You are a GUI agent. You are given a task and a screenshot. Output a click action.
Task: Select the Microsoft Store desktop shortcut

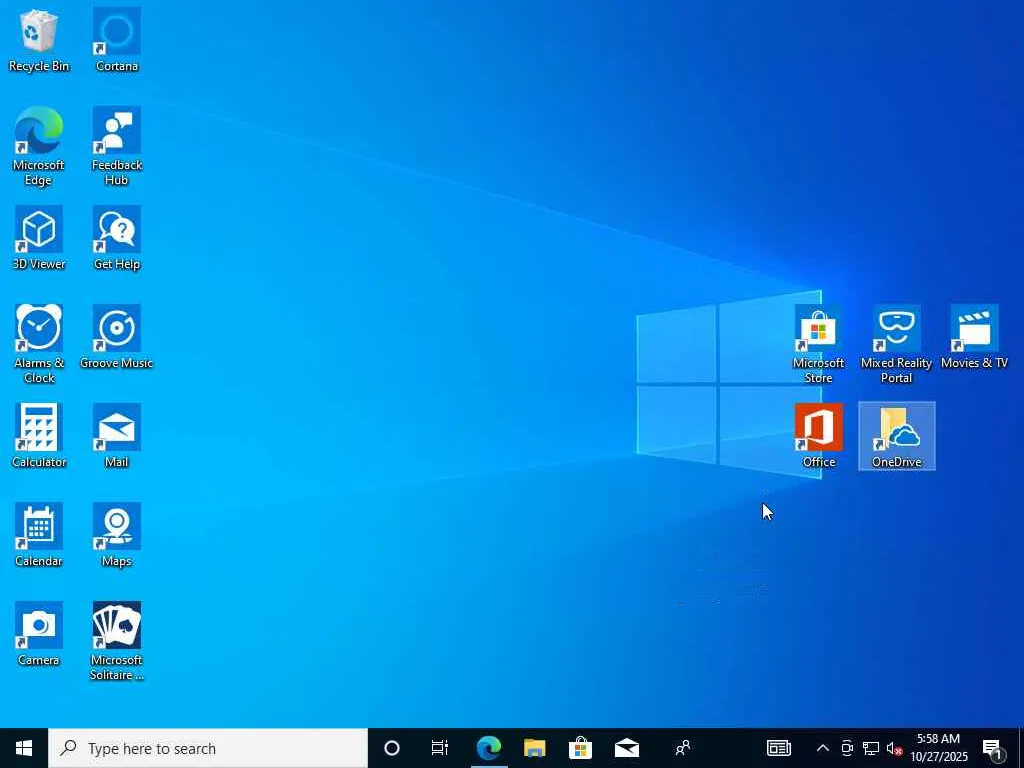pyautogui.click(x=818, y=345)
